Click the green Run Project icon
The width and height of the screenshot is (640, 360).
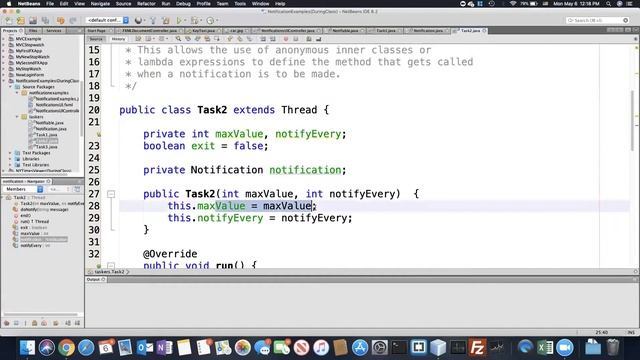tap(179, 20)
